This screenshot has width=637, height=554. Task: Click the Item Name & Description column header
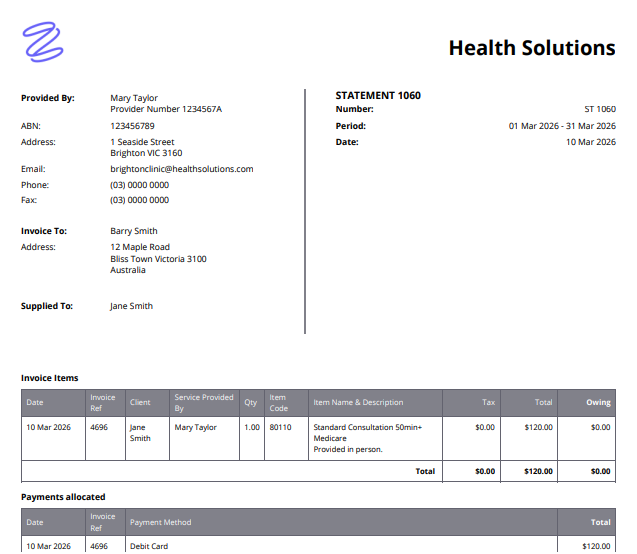click(x=358, y=403)
